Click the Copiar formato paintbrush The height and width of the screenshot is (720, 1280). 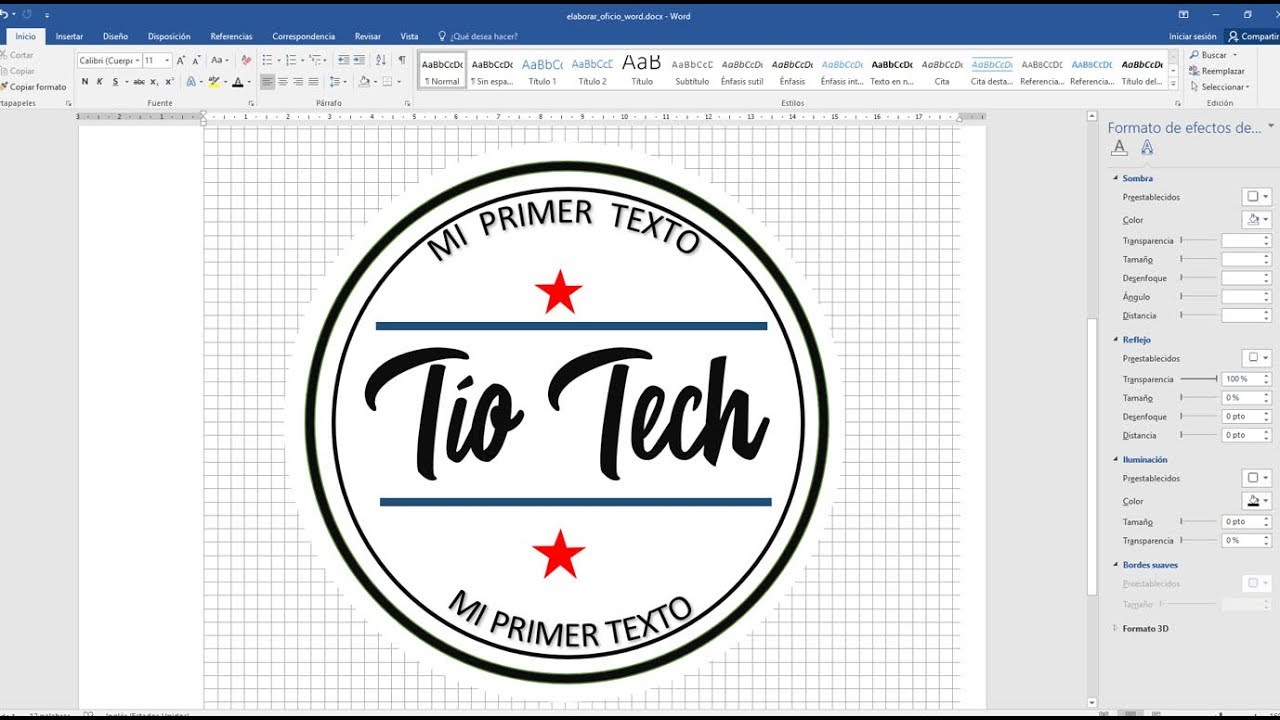(x=37, y=87)
